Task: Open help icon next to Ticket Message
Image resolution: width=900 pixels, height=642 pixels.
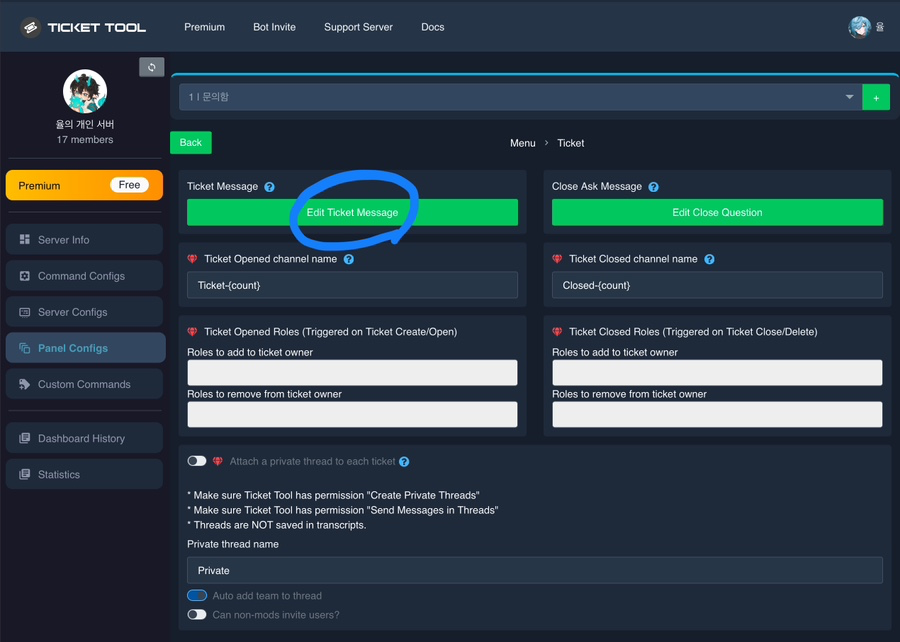Action: point(269,187)
